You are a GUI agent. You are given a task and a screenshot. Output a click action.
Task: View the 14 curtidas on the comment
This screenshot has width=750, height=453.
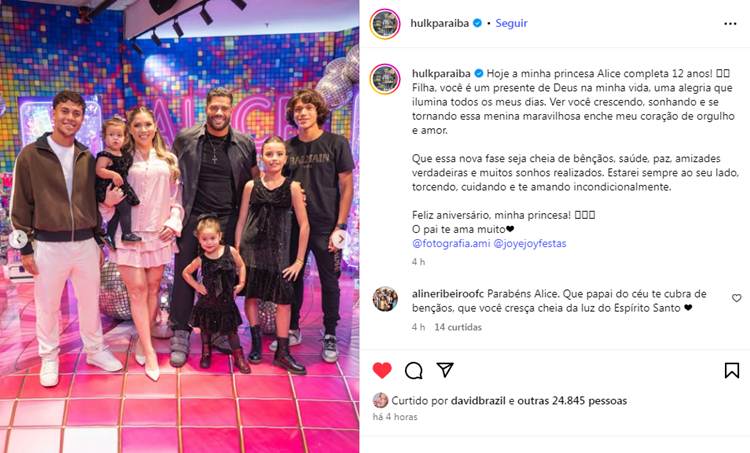(458, 327)
